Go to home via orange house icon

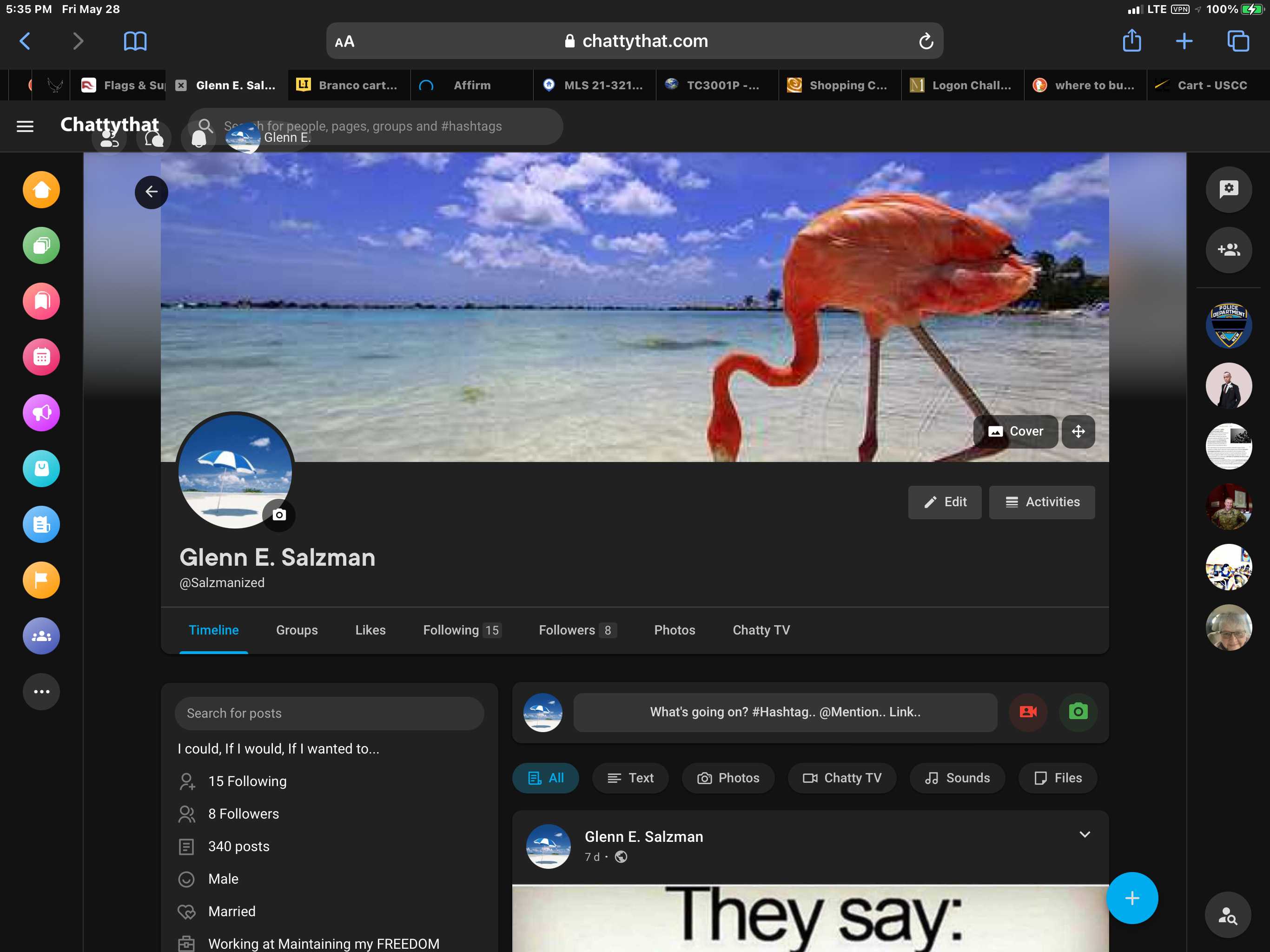tap(41, 190)
